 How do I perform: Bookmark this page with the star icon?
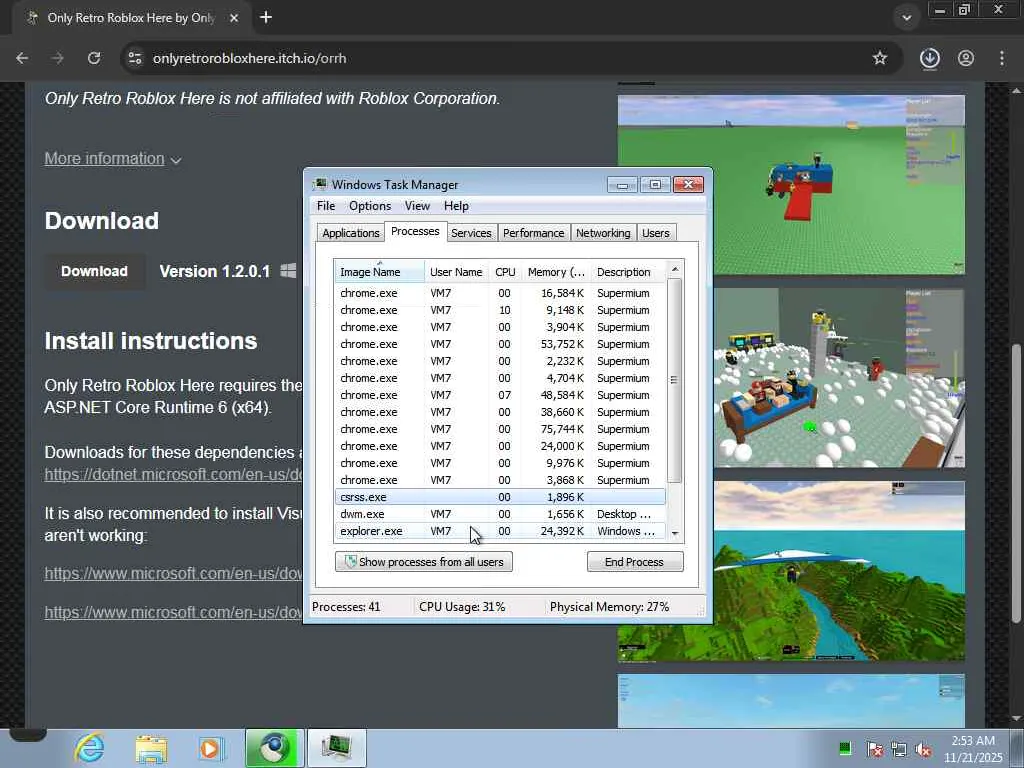coord(880,58)
